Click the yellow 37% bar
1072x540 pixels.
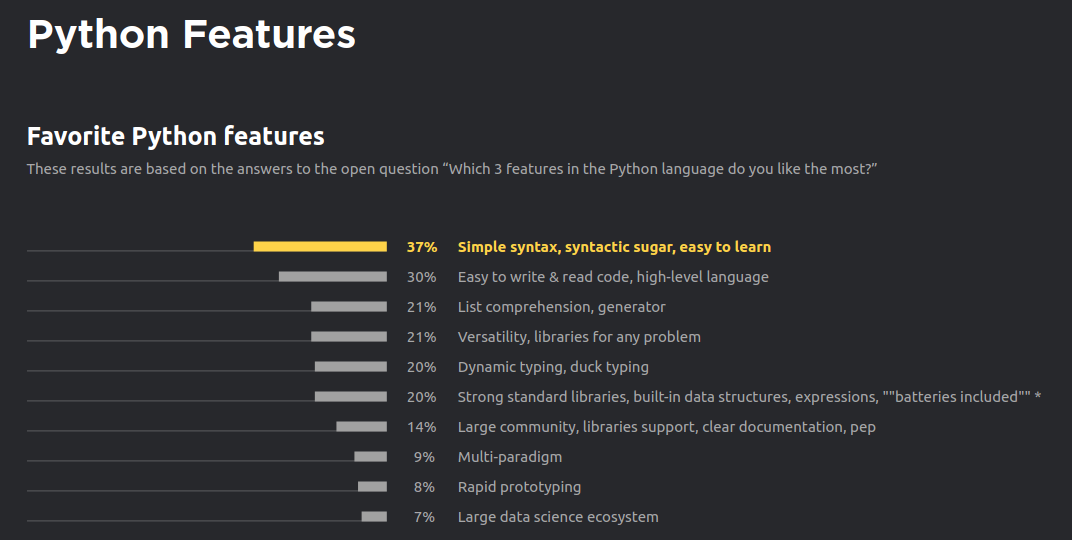click(x=320, y=247)
